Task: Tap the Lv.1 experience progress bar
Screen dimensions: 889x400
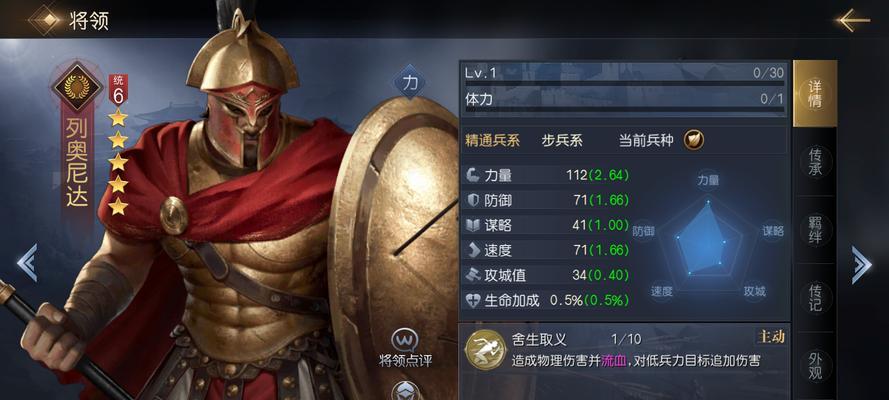Action: pos(624,83)
